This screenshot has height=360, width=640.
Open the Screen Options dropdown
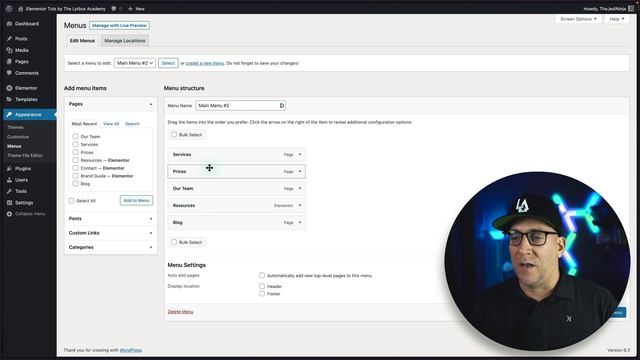point(578,19)
